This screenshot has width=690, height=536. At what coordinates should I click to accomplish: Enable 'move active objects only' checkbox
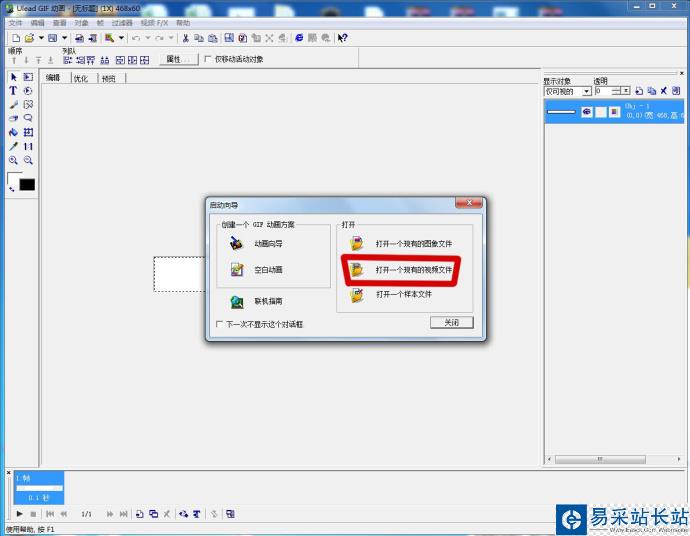pos(208,59)
